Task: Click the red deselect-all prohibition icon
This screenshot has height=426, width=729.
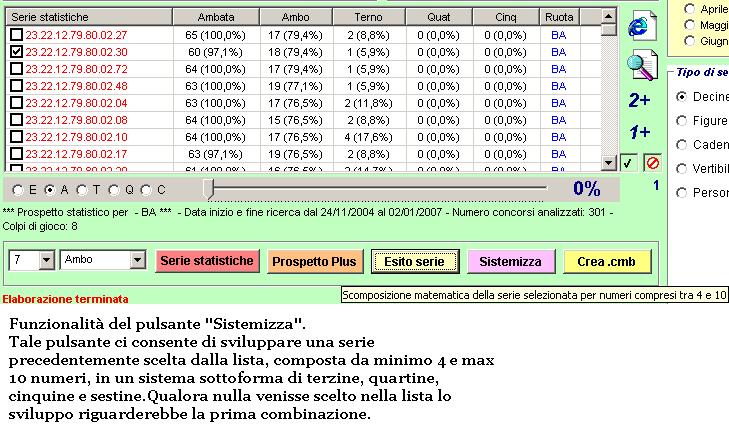Action: (x=652, y=163)
